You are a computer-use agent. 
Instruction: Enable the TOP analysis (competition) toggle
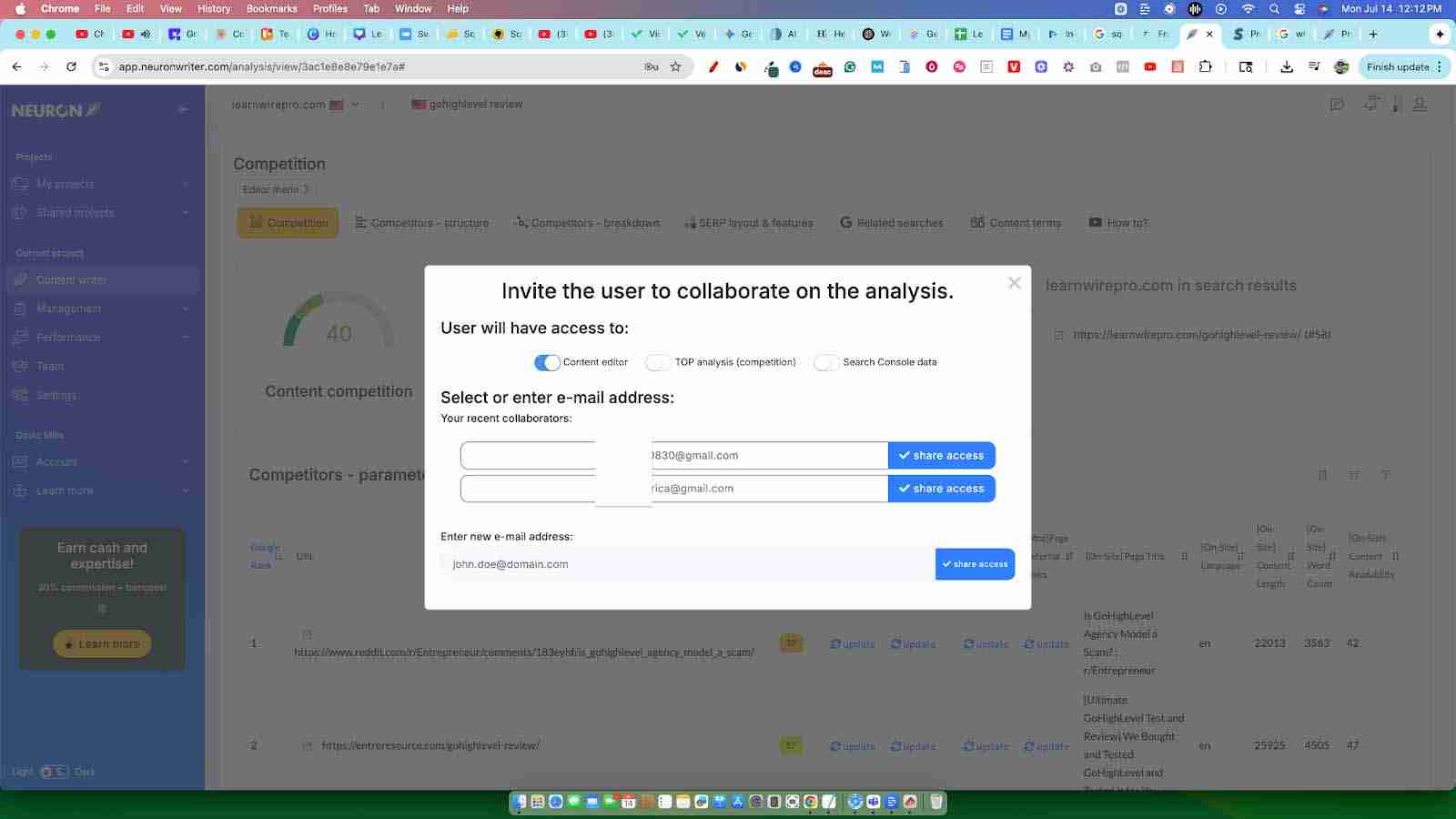[x=657, y=362]
